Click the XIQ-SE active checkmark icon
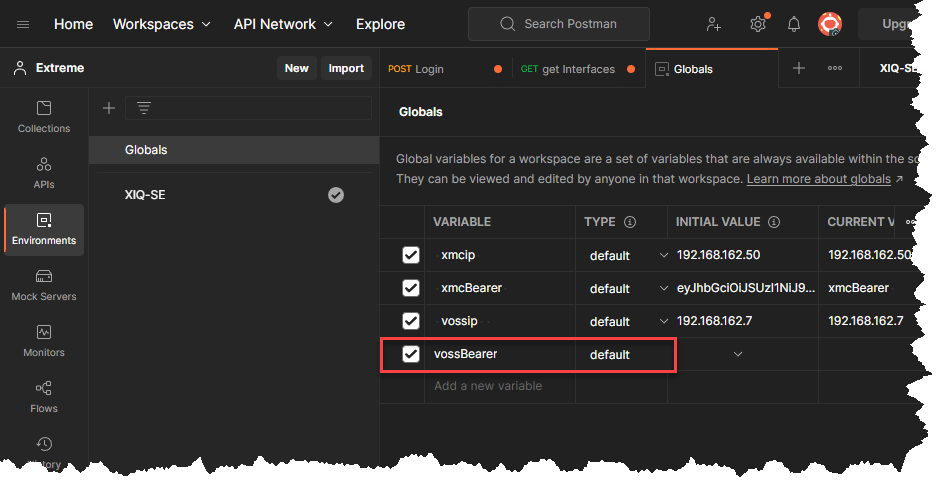The width and height of the screenshot is (937, 485). pyautogui.click(x=336, y=195)
